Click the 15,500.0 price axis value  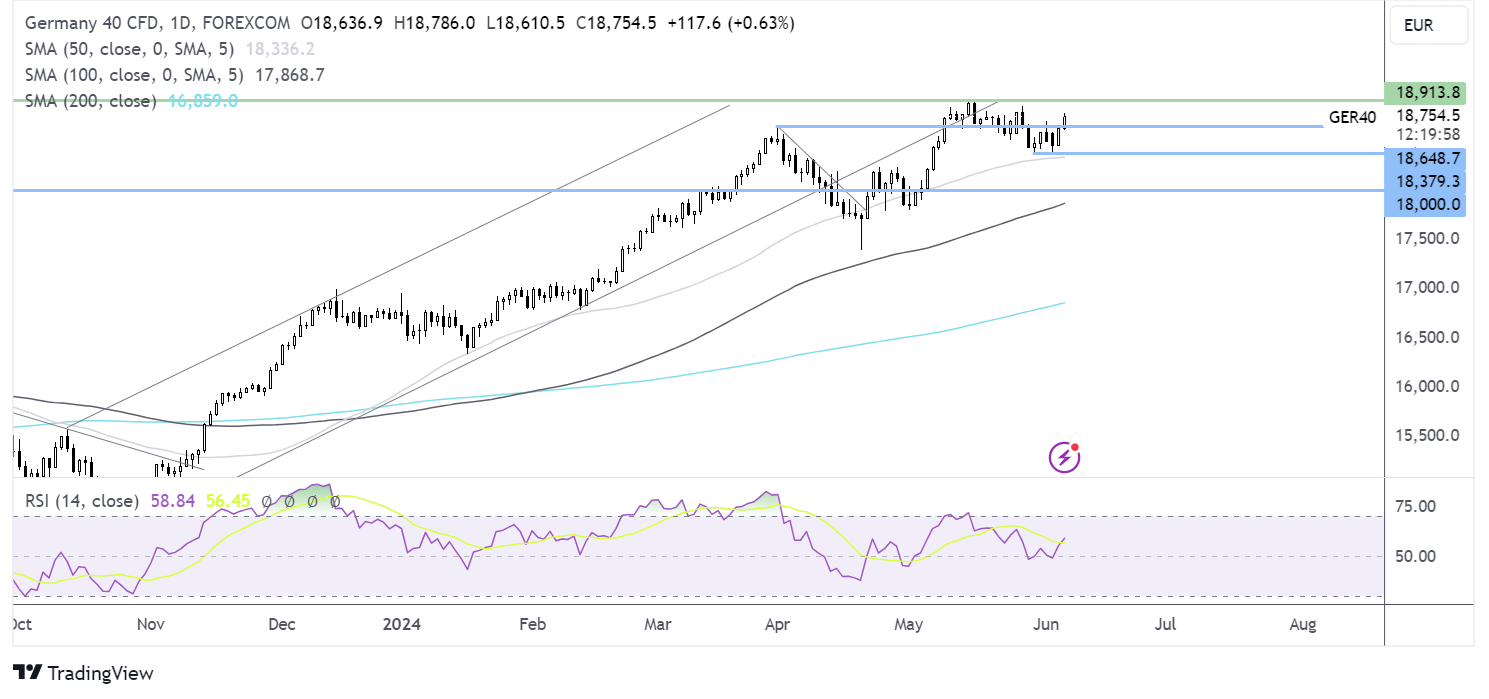[1428, 435]
